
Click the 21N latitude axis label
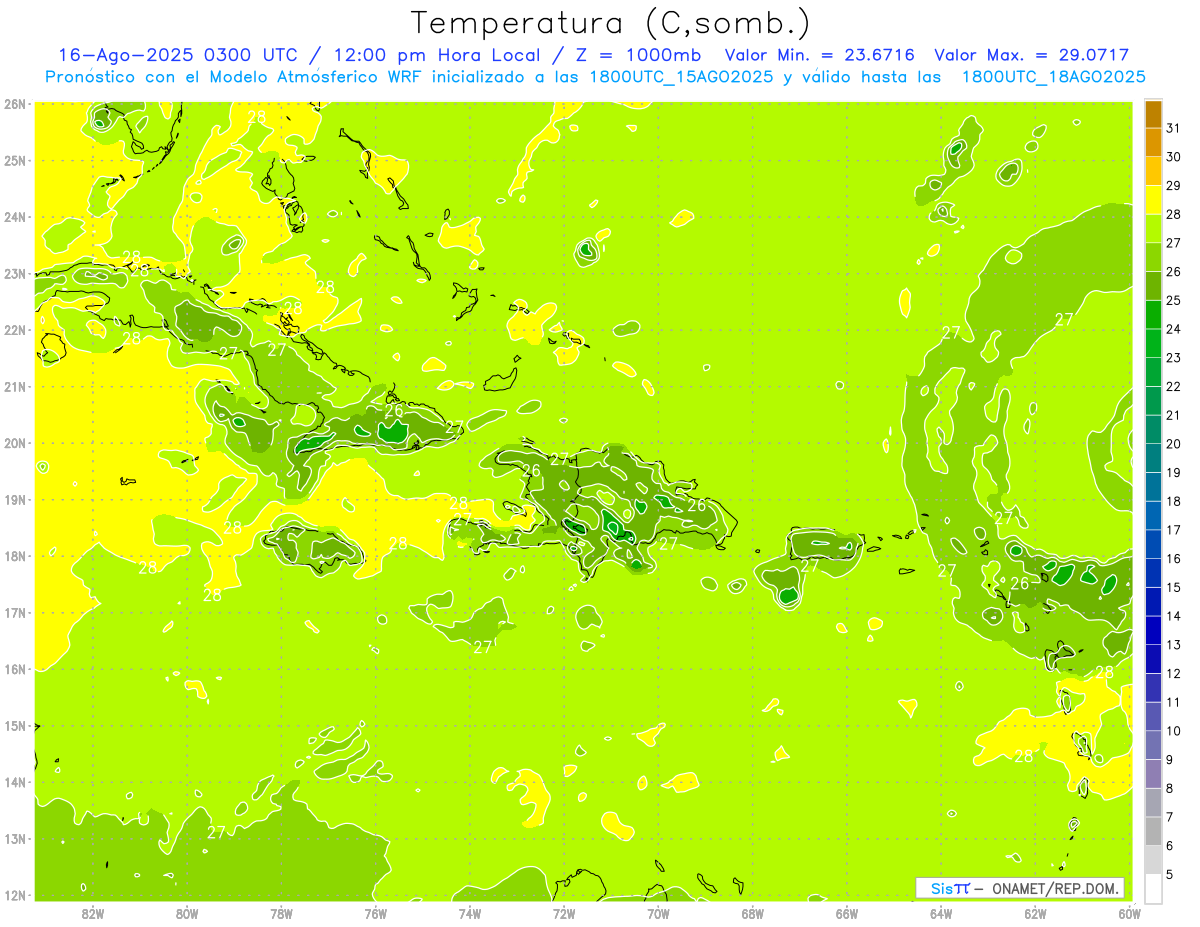click(x=15, y=386)
